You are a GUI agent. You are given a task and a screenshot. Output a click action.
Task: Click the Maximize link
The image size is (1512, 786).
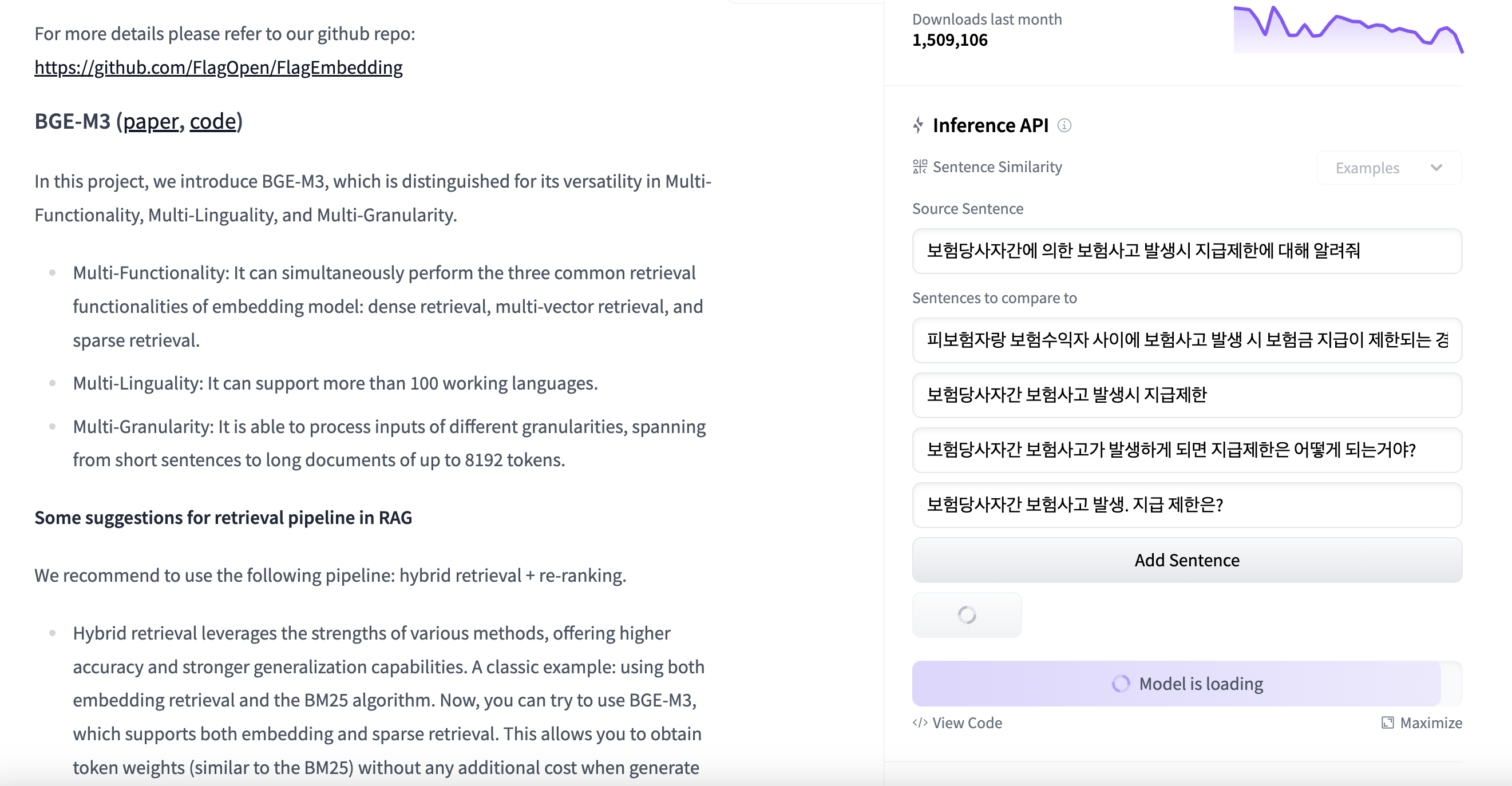[1422, 723]
